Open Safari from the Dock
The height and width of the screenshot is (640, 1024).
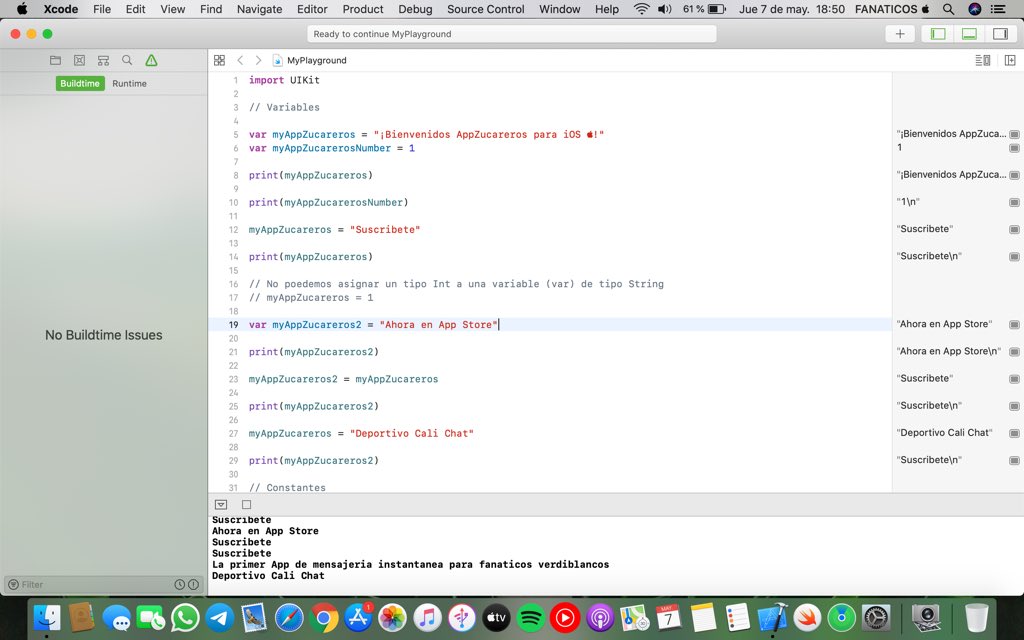tap(289, 617)
